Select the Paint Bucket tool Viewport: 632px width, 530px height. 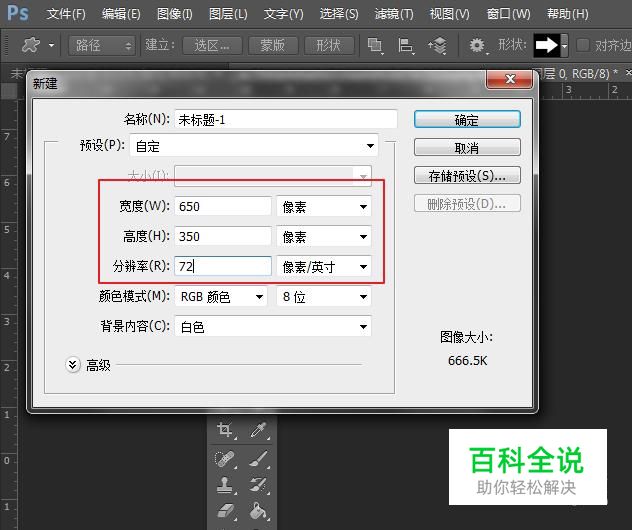click(257, 512)
